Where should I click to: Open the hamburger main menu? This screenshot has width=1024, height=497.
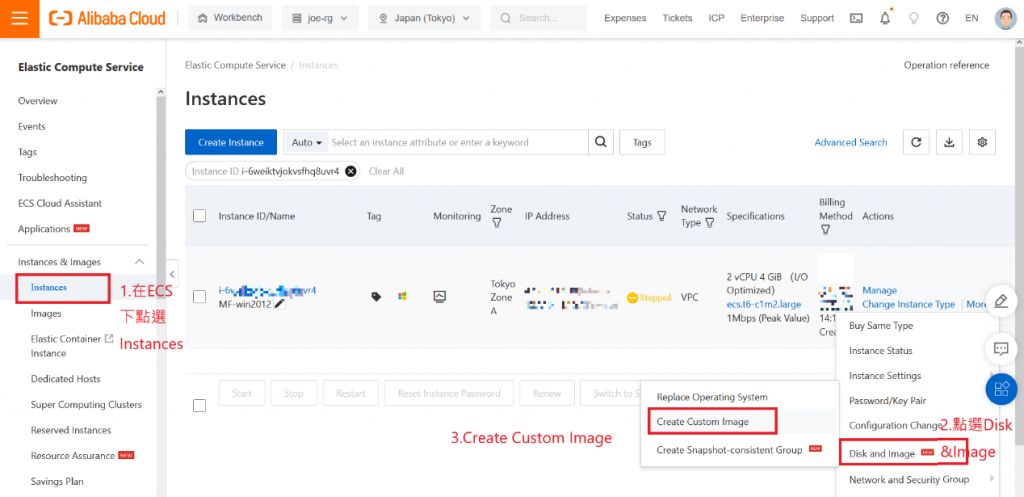20,18
